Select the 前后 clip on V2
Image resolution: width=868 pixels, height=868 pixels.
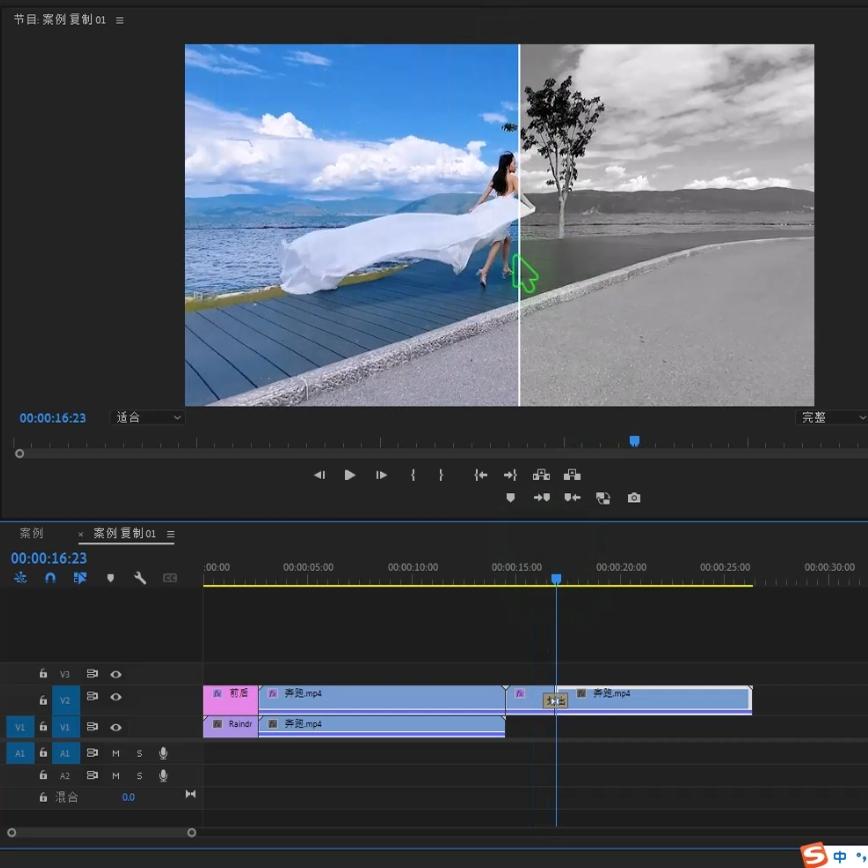231,697
